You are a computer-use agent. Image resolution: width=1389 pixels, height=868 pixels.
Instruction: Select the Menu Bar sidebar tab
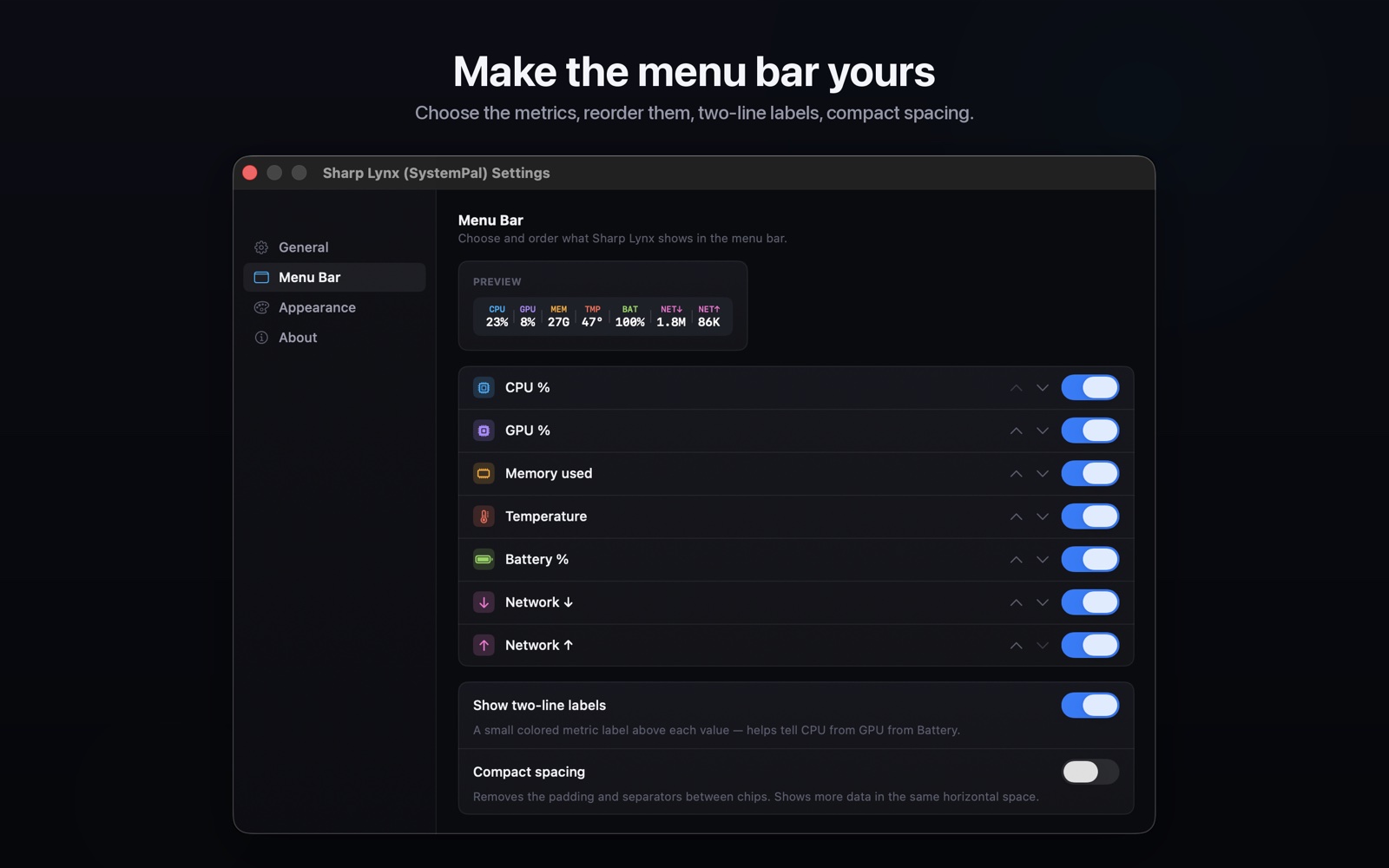tap(334, 278)
